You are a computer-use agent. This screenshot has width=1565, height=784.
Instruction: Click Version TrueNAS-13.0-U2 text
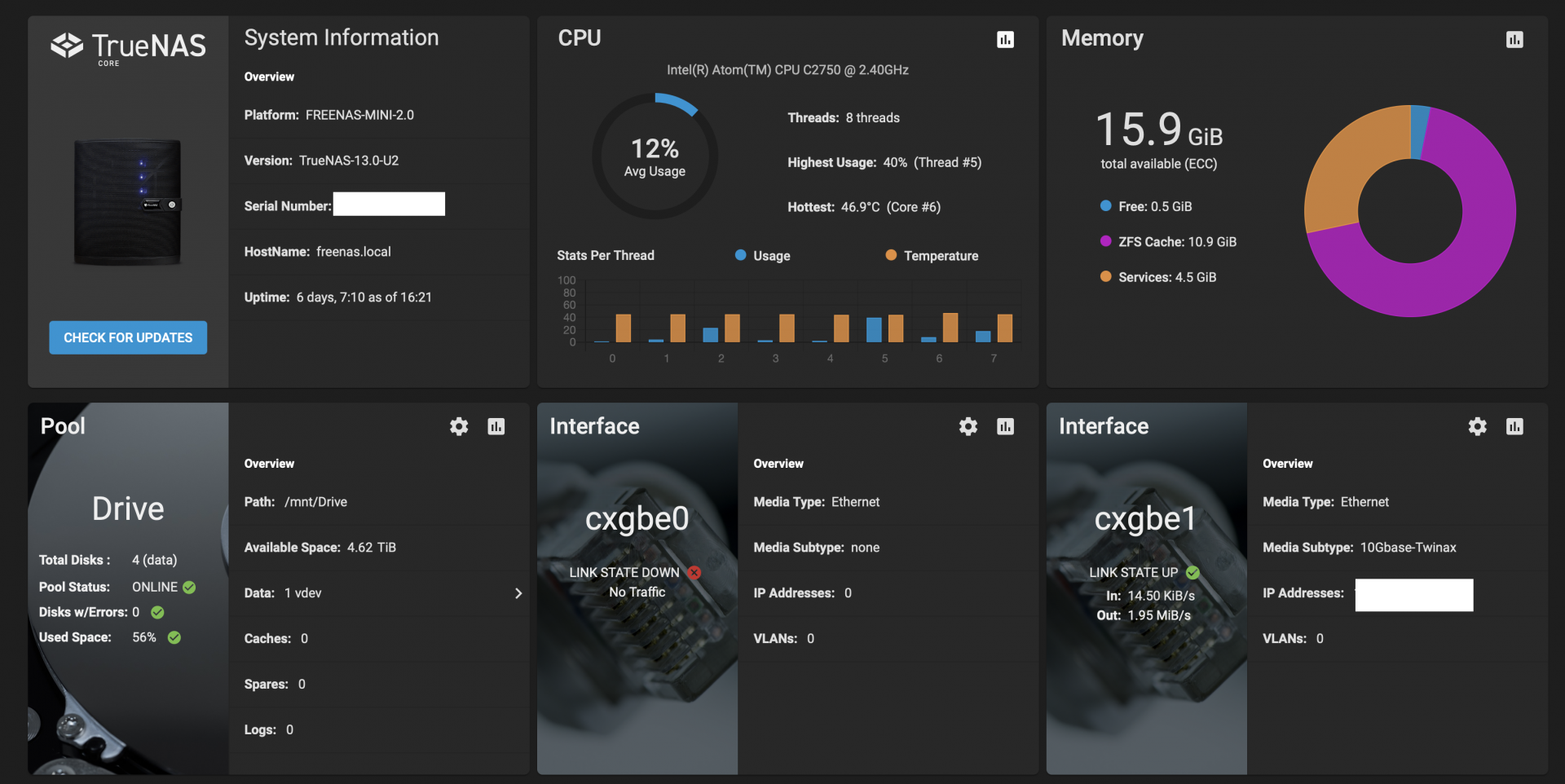tap(322, 161)
